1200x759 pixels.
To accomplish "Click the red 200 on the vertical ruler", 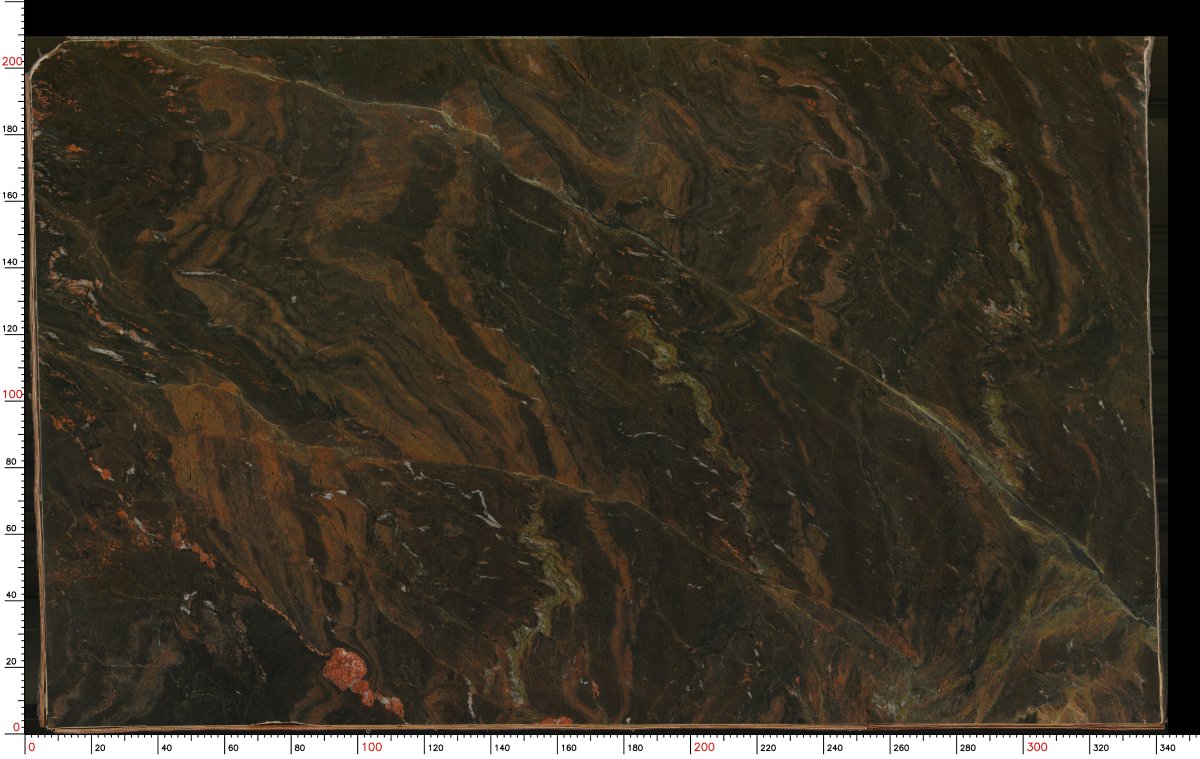I will [x=12, y=61].
